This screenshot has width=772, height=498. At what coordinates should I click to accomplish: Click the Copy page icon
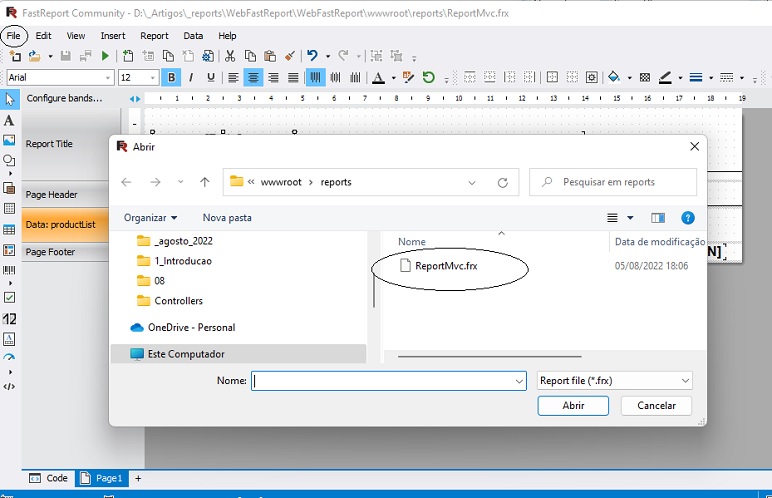tap(168, 56)
